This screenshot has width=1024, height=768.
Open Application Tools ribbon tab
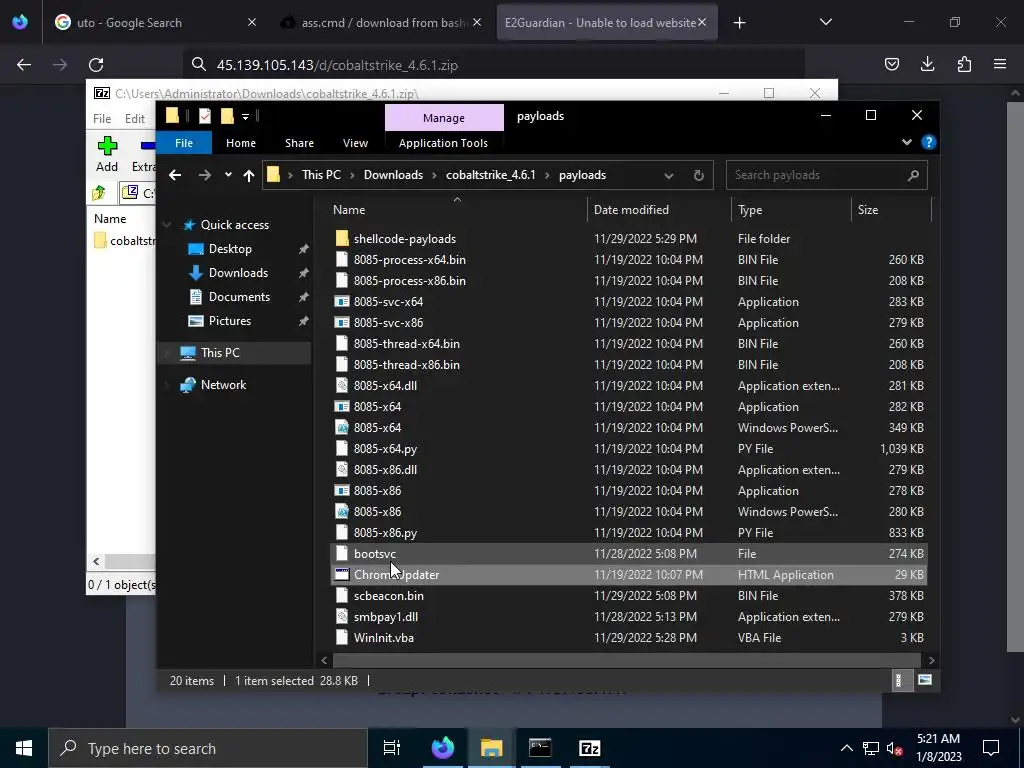coord(443,142)
